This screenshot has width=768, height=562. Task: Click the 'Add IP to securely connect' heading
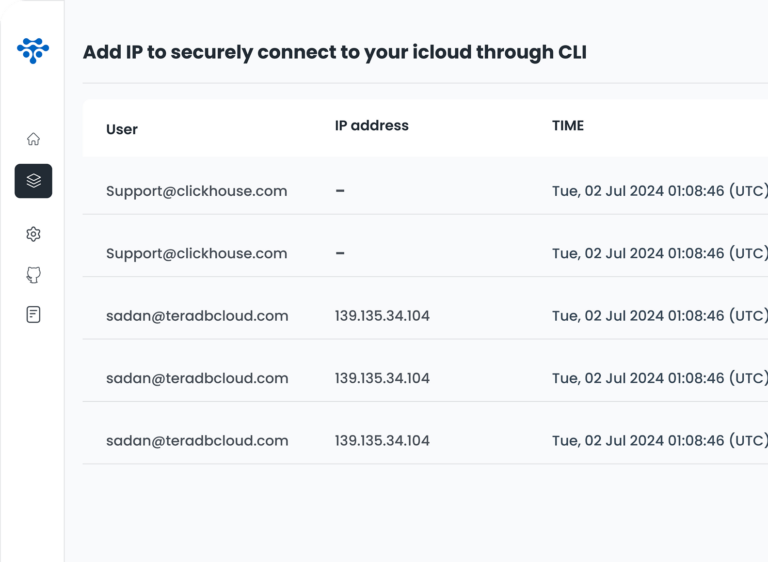pyautogui.click(x=334, y=52)
